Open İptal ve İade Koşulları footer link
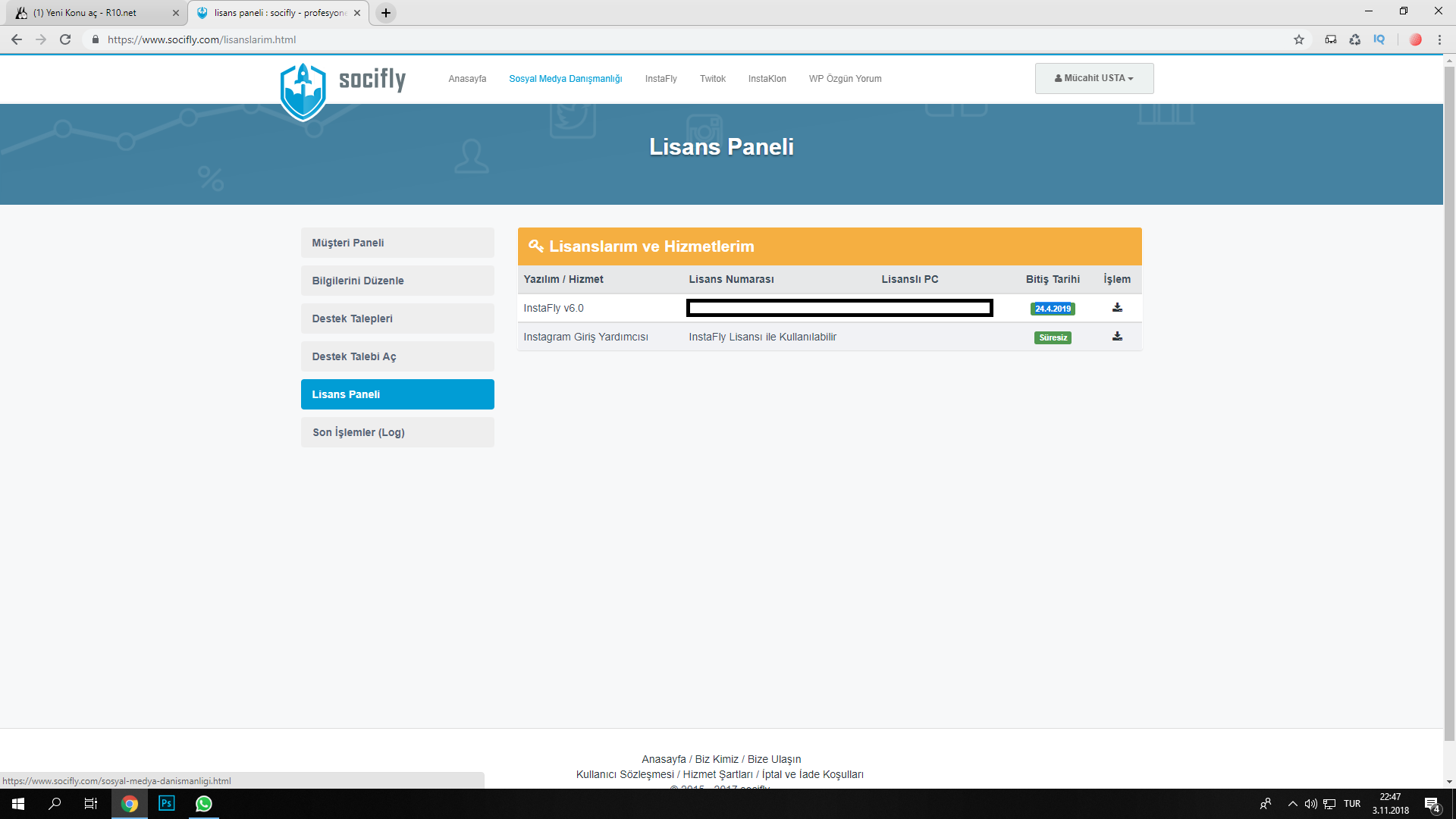Image resolution: width=1456 pixels, height=819 pixels. 813,774
